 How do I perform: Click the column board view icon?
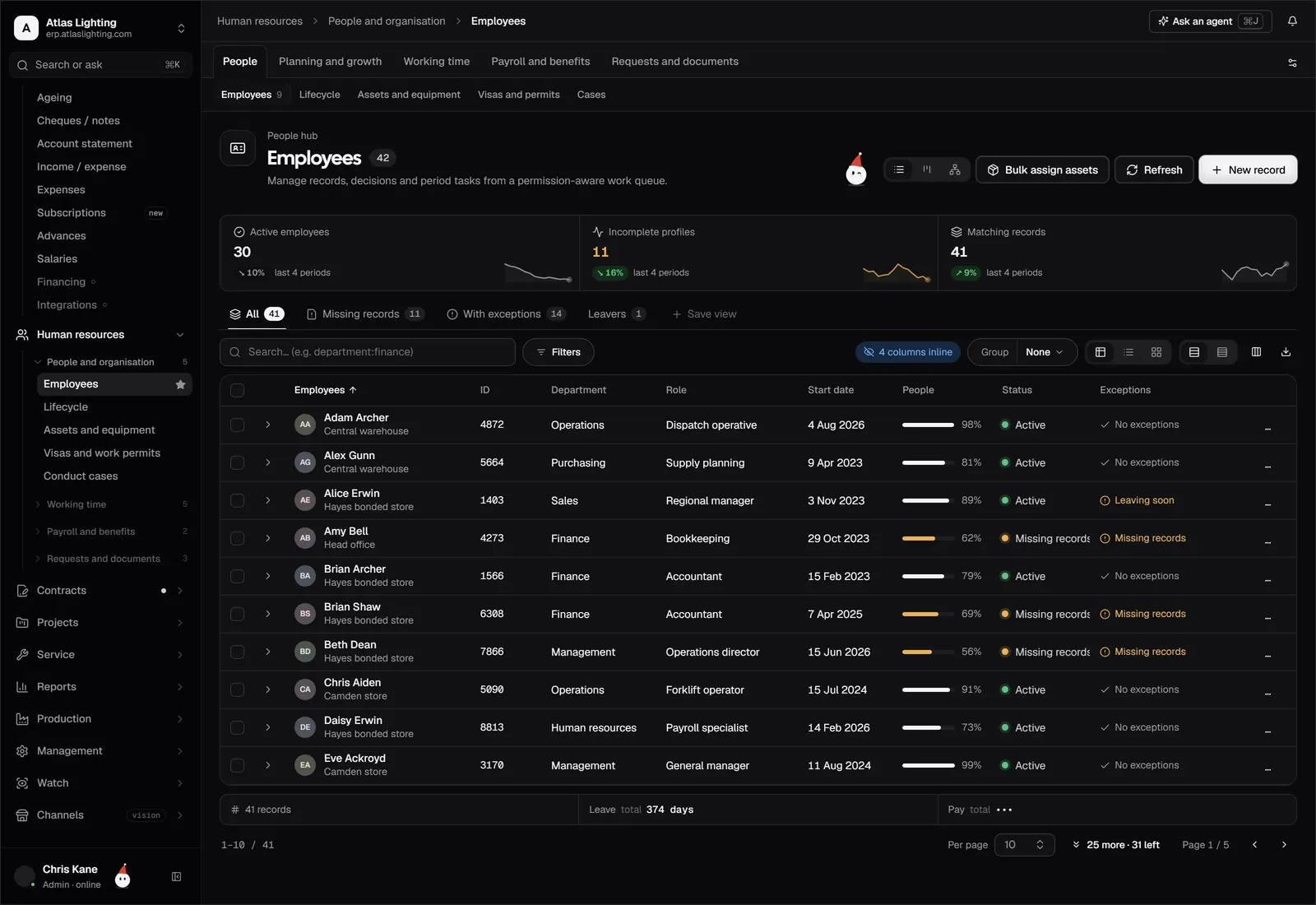tap(927, 169)
